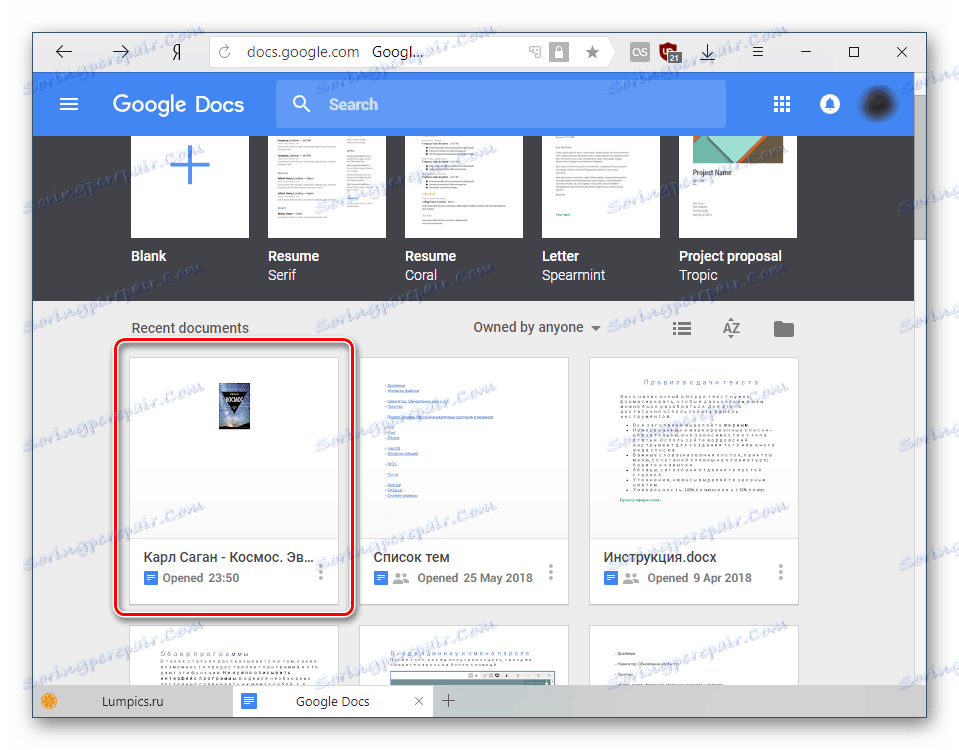Choose the Resume Coral template
The height and width of the screenshot is (750, 959).
(464, 187)
